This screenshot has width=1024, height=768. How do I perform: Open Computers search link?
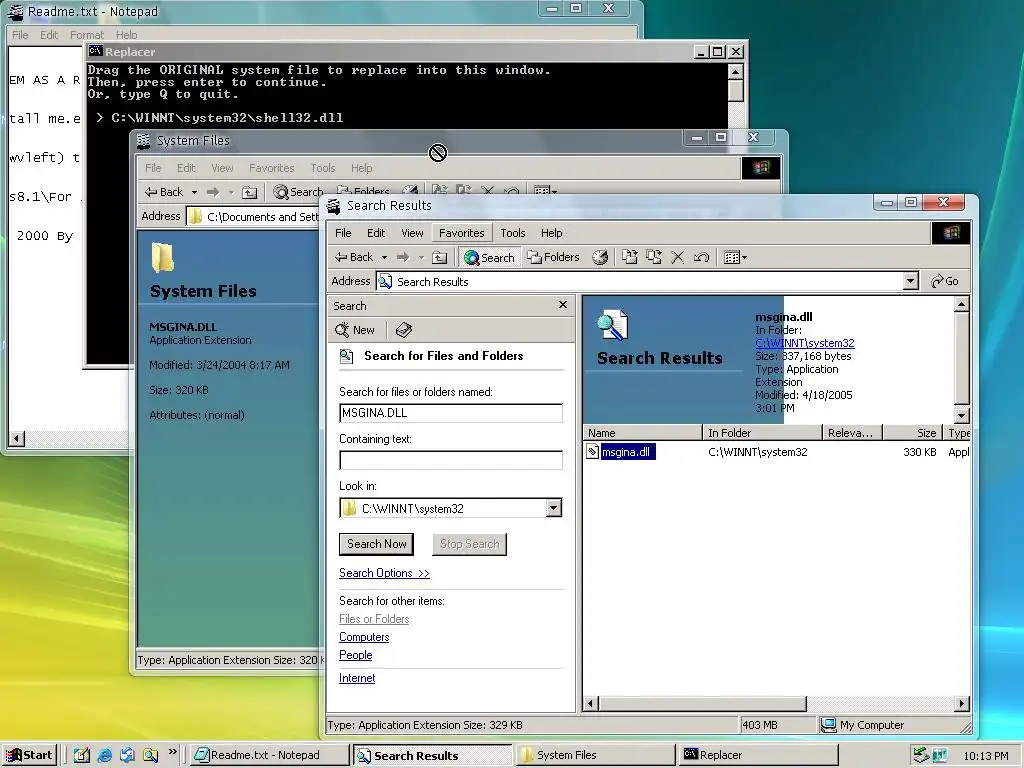pyautogui.click(x=364, y=637)
